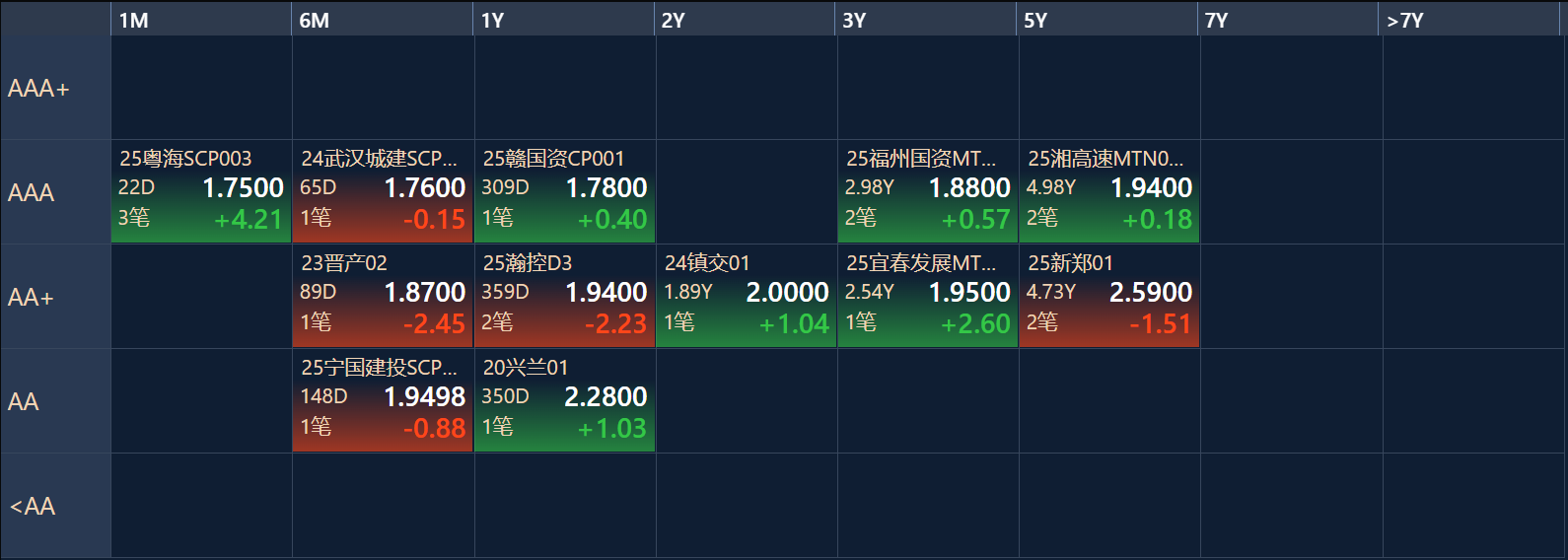Open the 24武汉城建SCP bond tile
This screenshot has height=560, width=1568.
pyautogui.click(x=383, y=191)
